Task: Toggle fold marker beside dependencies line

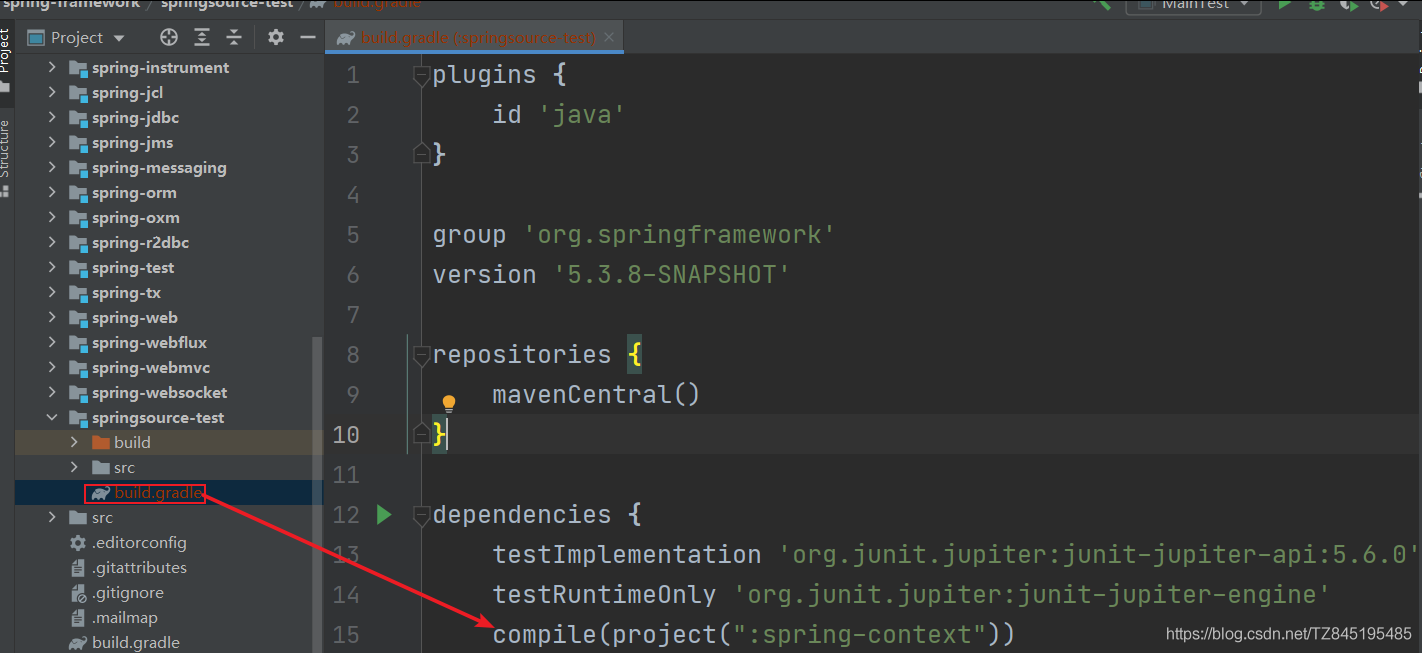Action: tap(422, 515)
